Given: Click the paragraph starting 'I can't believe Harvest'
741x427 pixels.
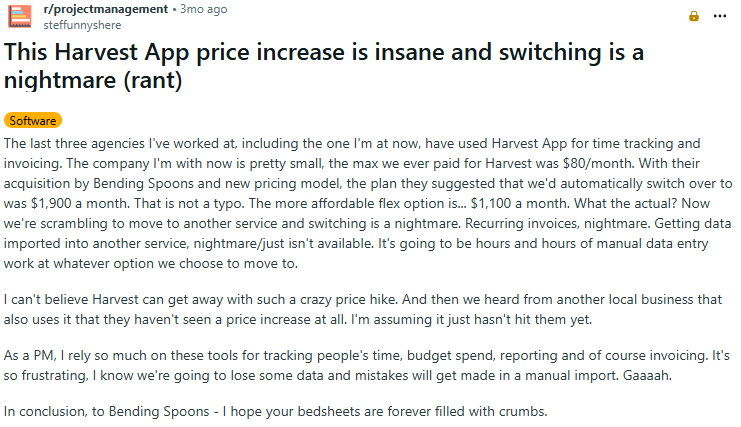Looking at the screenshot, I should click(363, 309).
